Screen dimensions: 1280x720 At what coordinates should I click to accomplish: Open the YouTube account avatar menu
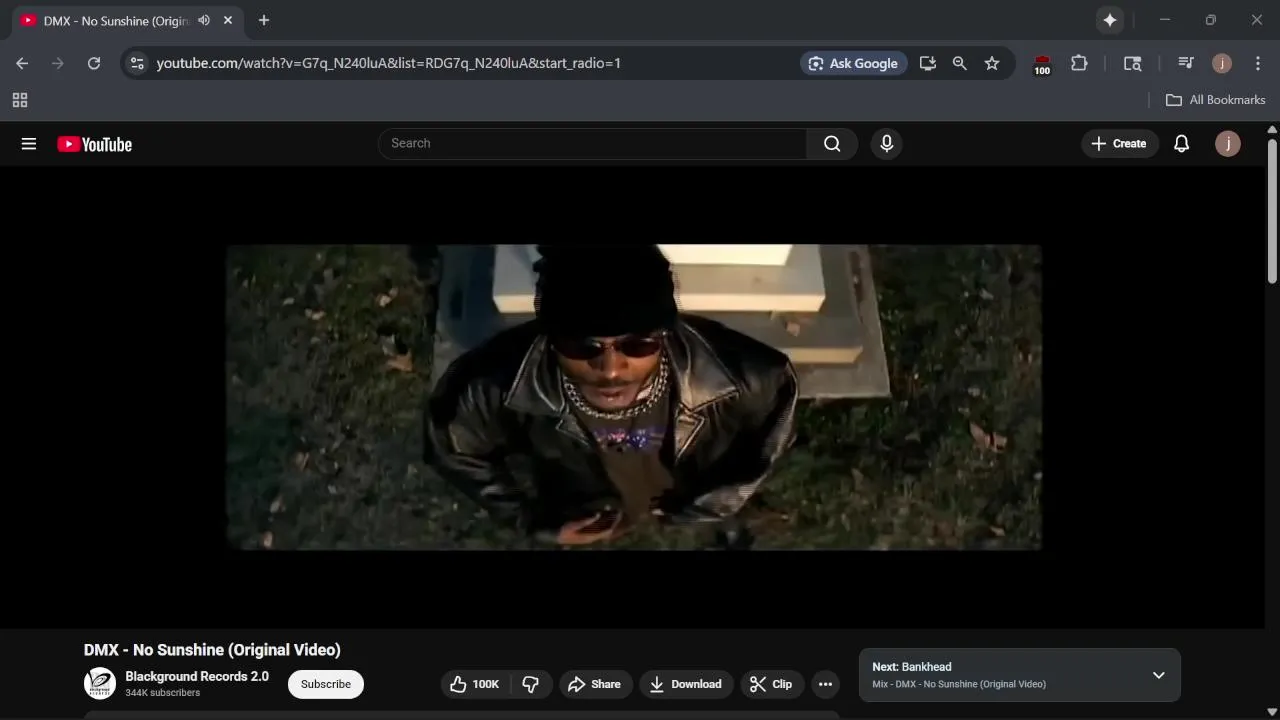1227,144
